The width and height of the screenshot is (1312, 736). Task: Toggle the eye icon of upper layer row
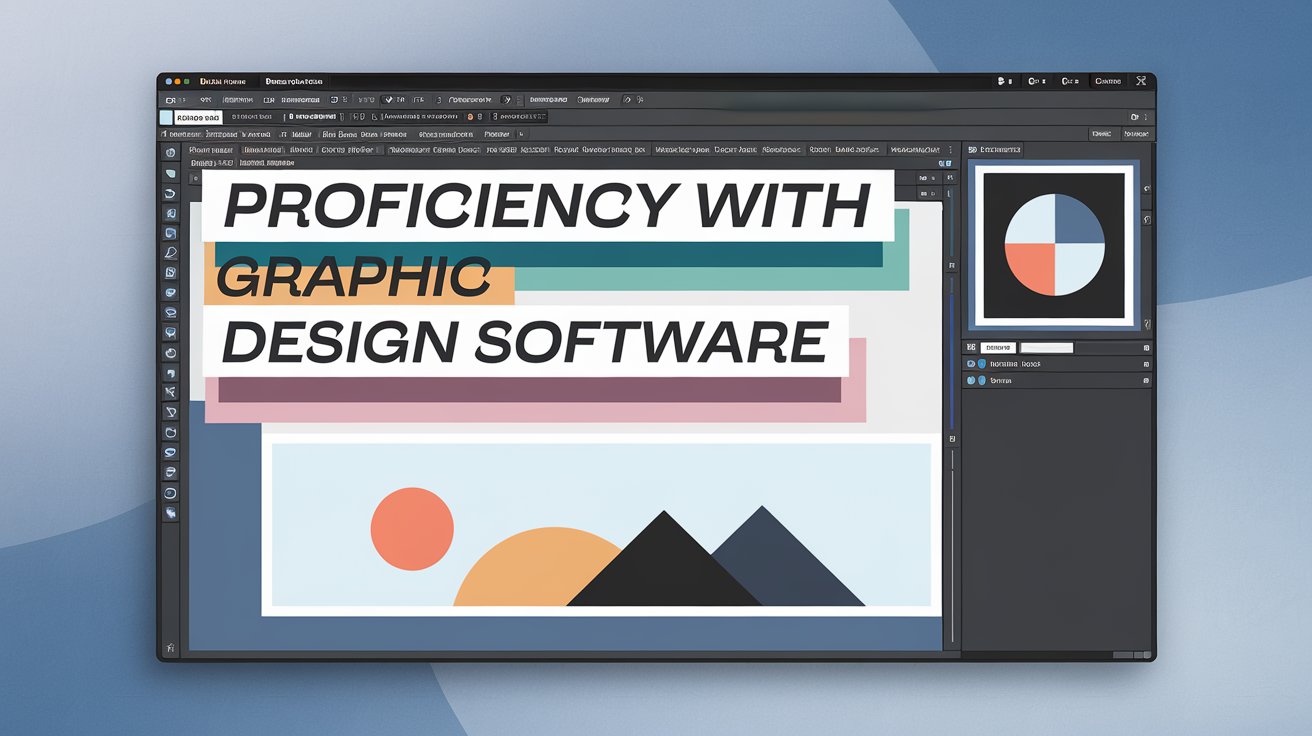pos(970,364)
